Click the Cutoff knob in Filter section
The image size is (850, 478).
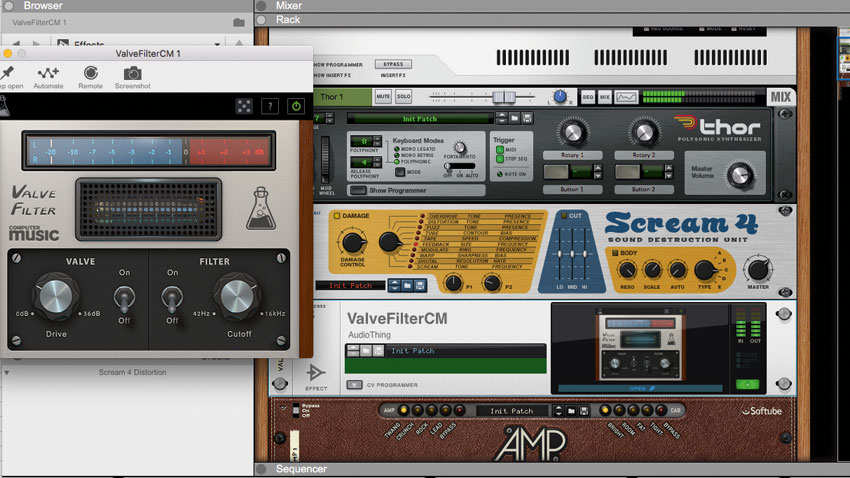[237, 296]
